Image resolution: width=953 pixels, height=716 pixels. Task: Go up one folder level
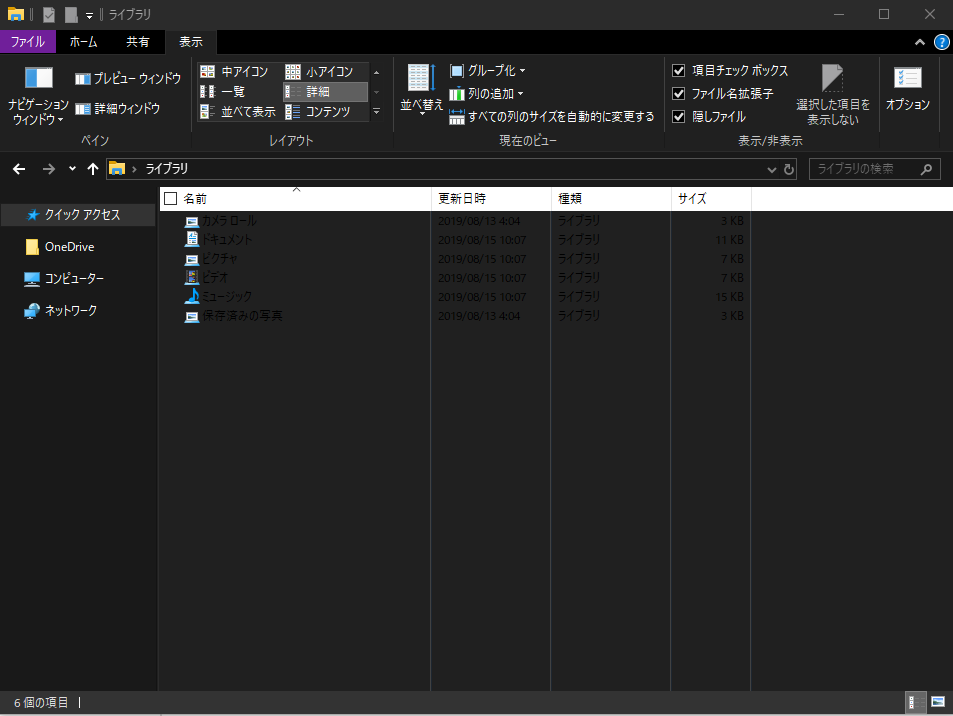tap(92, 169)
